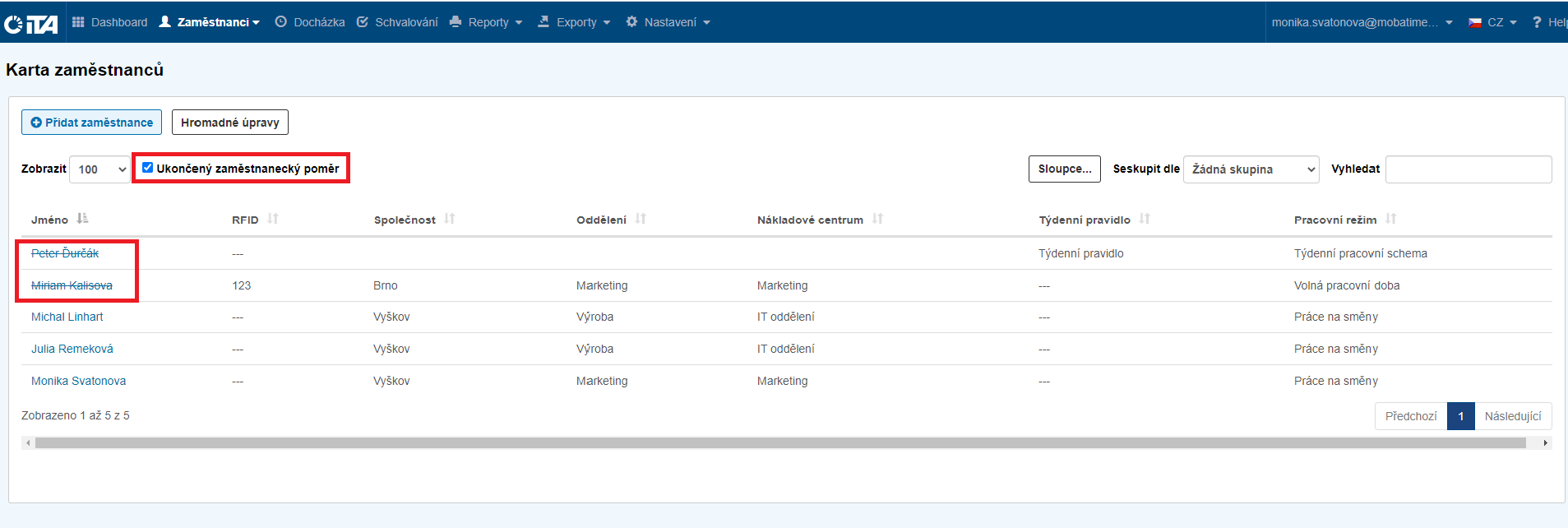Viewport: 1568px width, 528px height.
Task: Click the Jméno column sort icon
Action: click(x=82, y=219)
